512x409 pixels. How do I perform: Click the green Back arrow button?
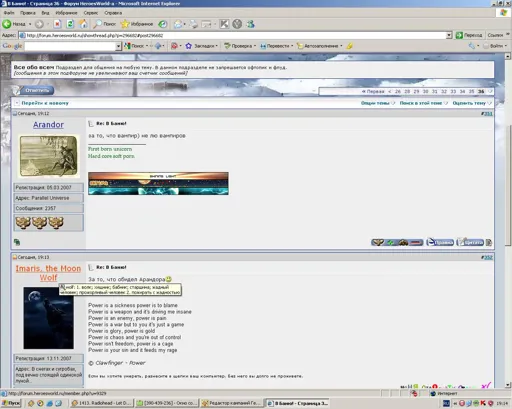[x=7, y=24]
